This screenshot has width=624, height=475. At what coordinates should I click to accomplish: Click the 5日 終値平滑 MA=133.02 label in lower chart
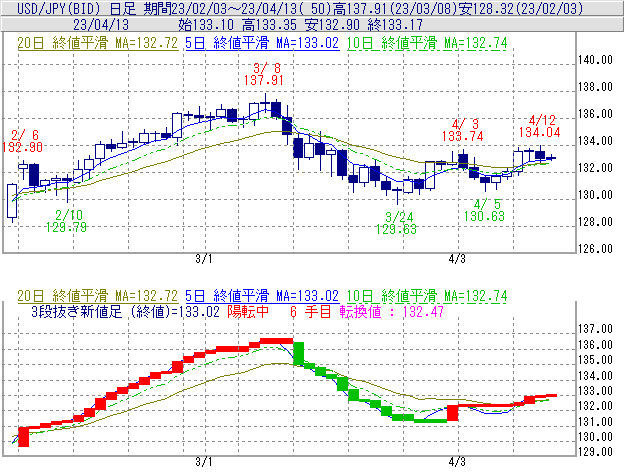262,296
